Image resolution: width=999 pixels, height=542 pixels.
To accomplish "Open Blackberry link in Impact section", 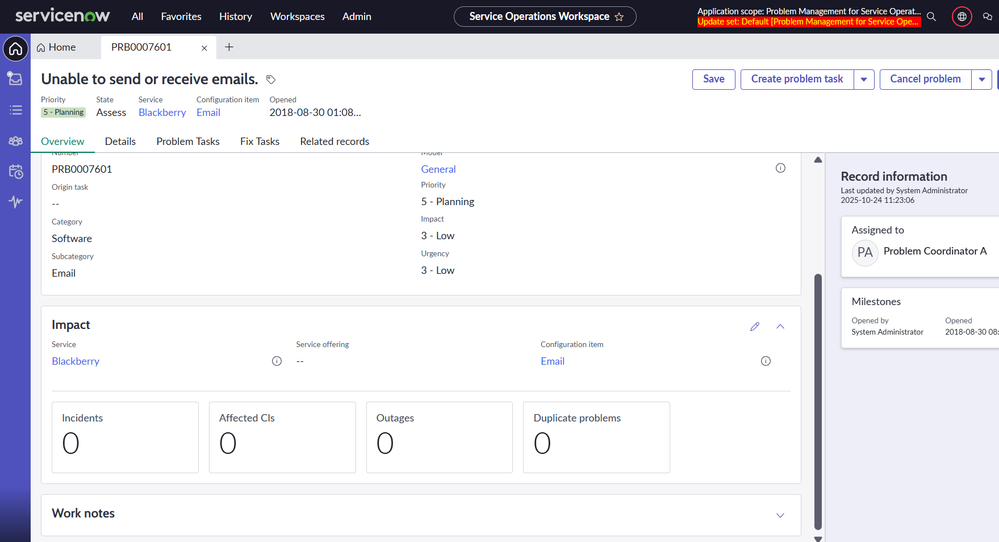I will 75,361.
